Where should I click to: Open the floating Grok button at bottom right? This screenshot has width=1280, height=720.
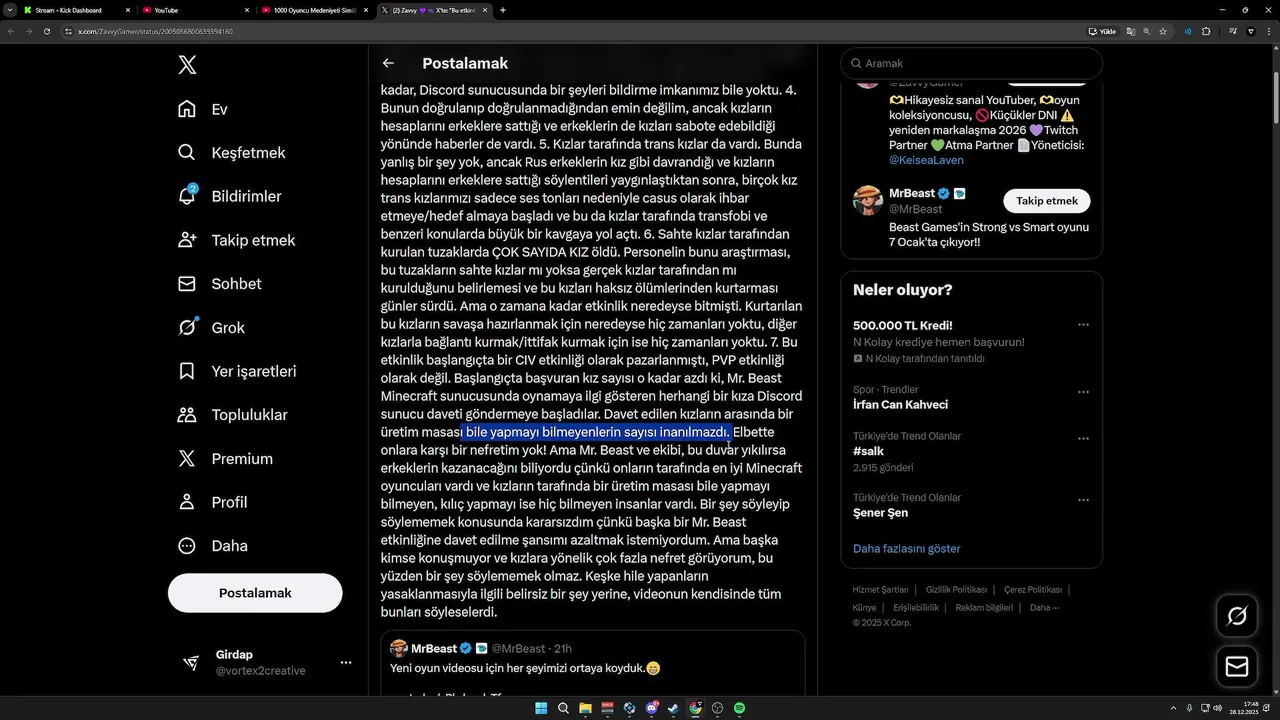(1237, 616)
